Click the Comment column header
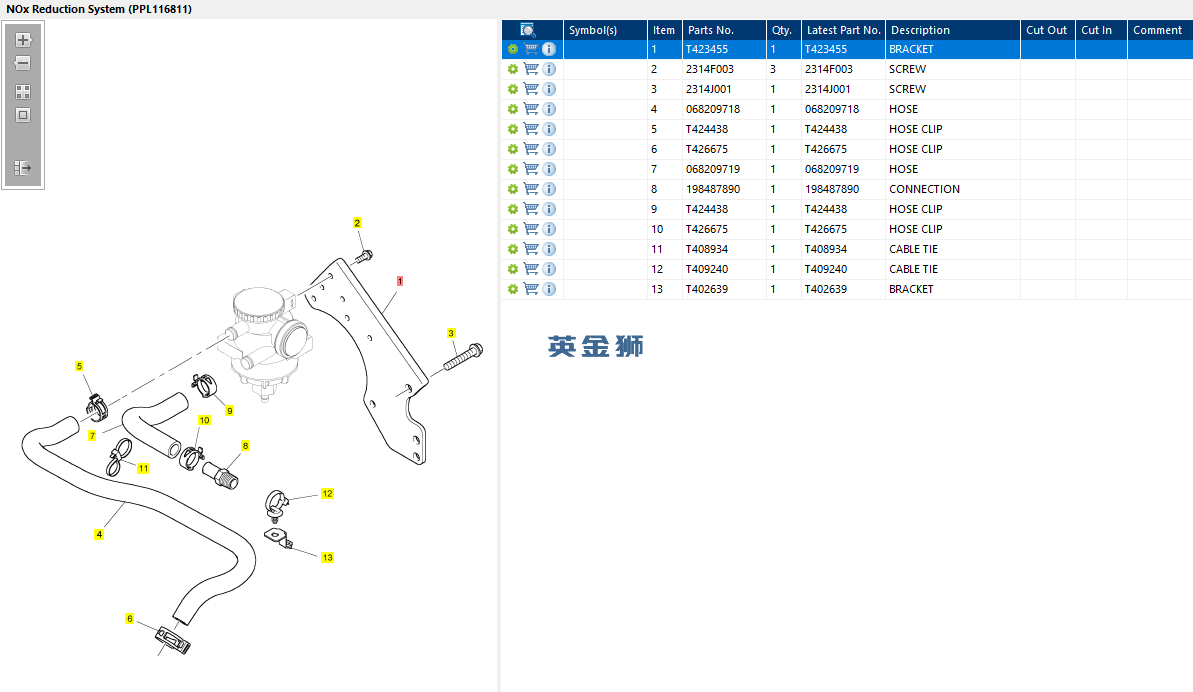The height and width of the screenshot is (692, 1193). pos(1160,30)
